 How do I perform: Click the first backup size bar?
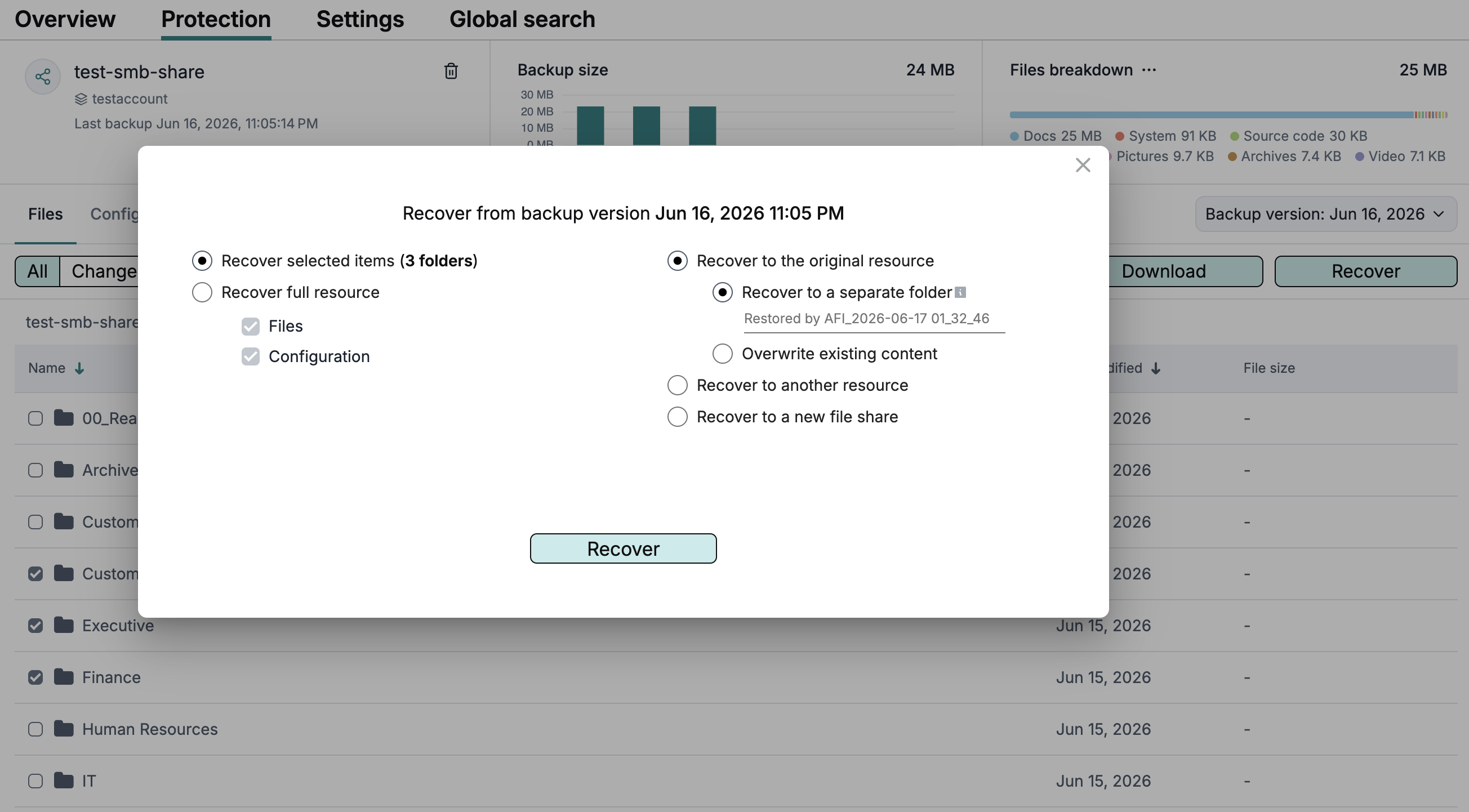click(590, 126)
